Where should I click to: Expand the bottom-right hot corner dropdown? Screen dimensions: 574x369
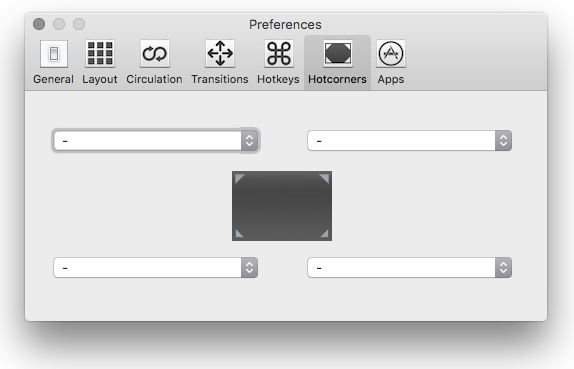410,268
